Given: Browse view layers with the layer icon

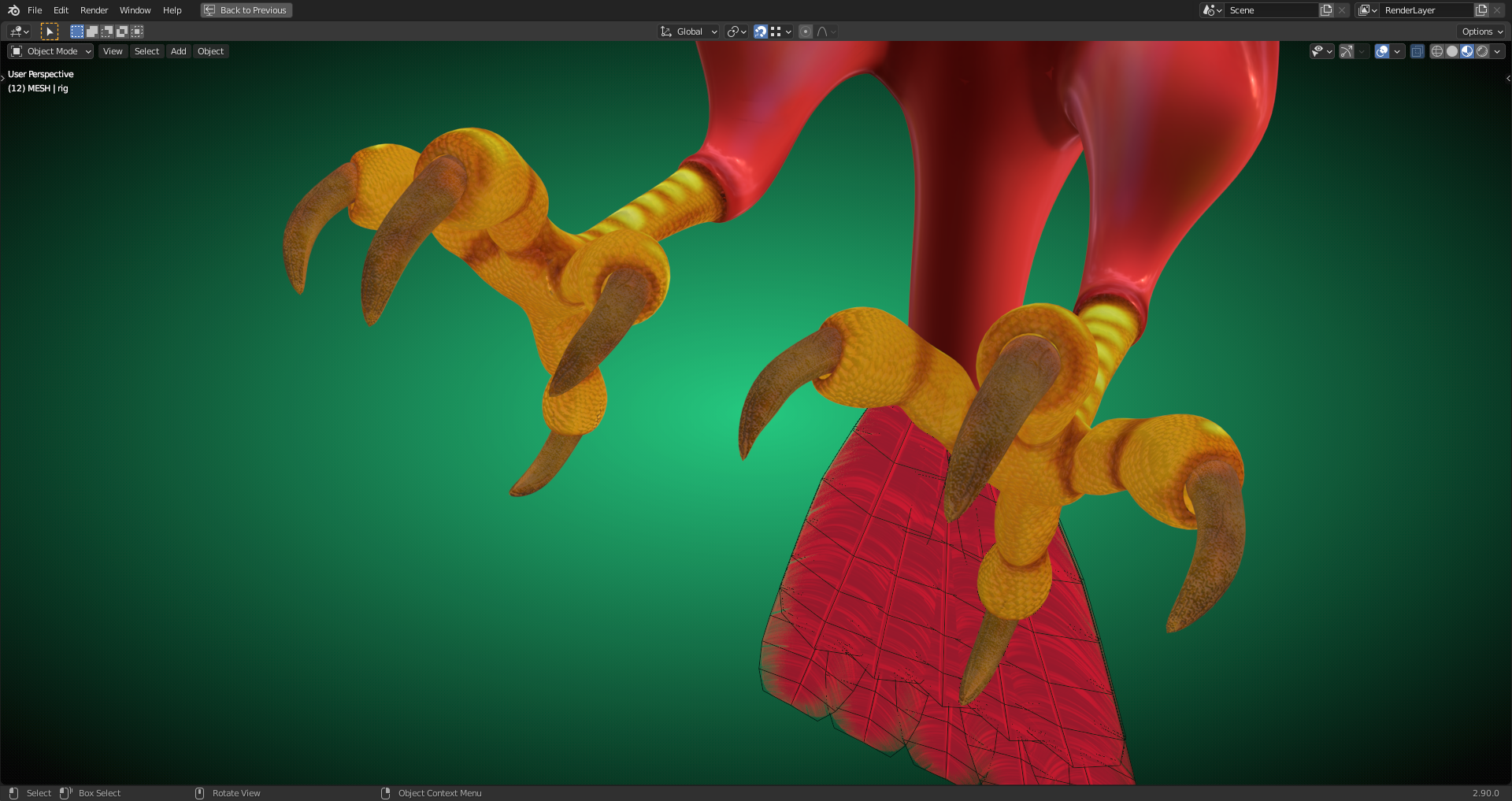Looking at the screenshot, I should pyautogui.click(x=1367, y=10).
